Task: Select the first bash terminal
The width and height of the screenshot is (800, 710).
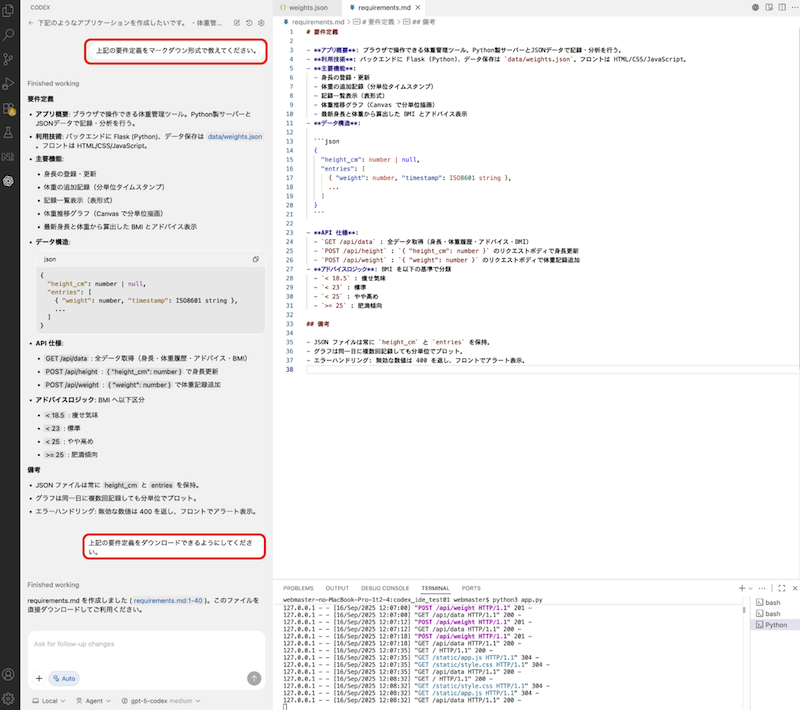Action: pyautogui.click(x=772, y=602)
